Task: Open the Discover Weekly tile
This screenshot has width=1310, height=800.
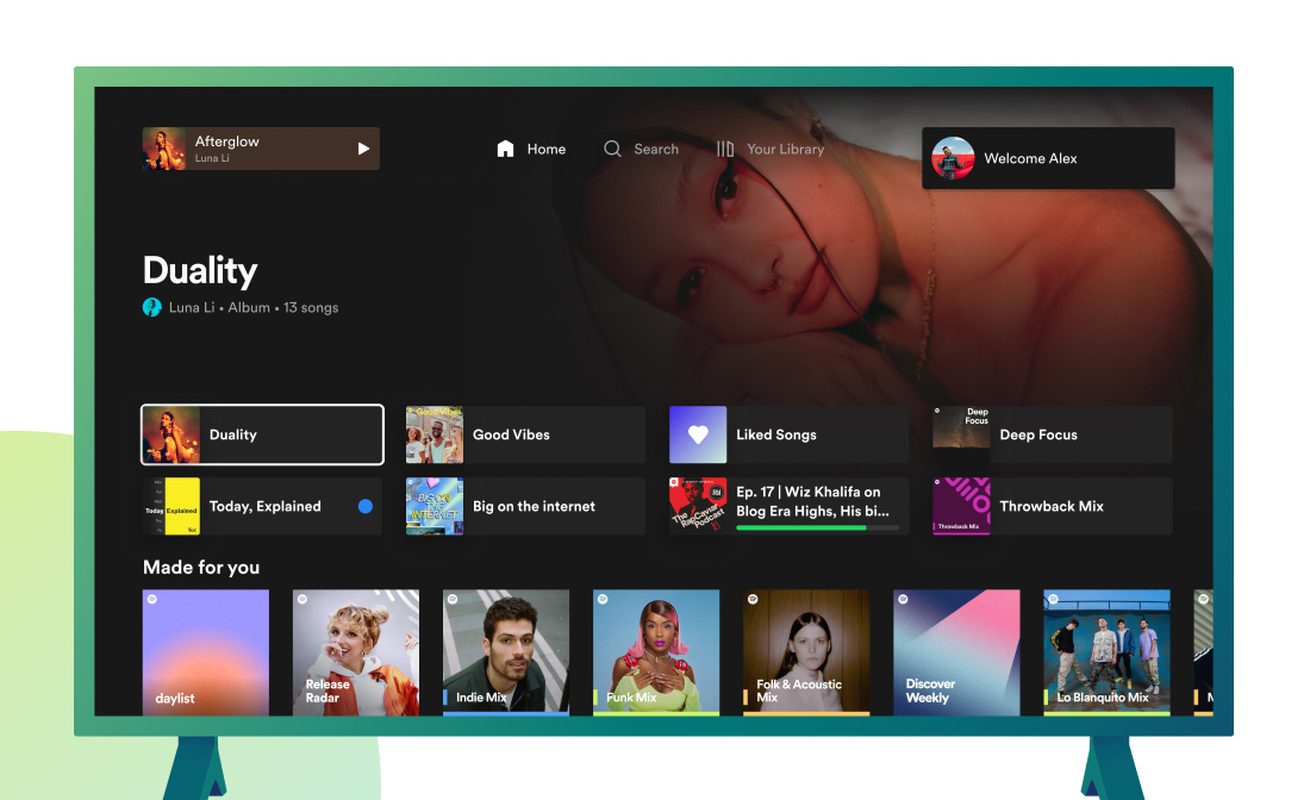Action: (957, 652)
